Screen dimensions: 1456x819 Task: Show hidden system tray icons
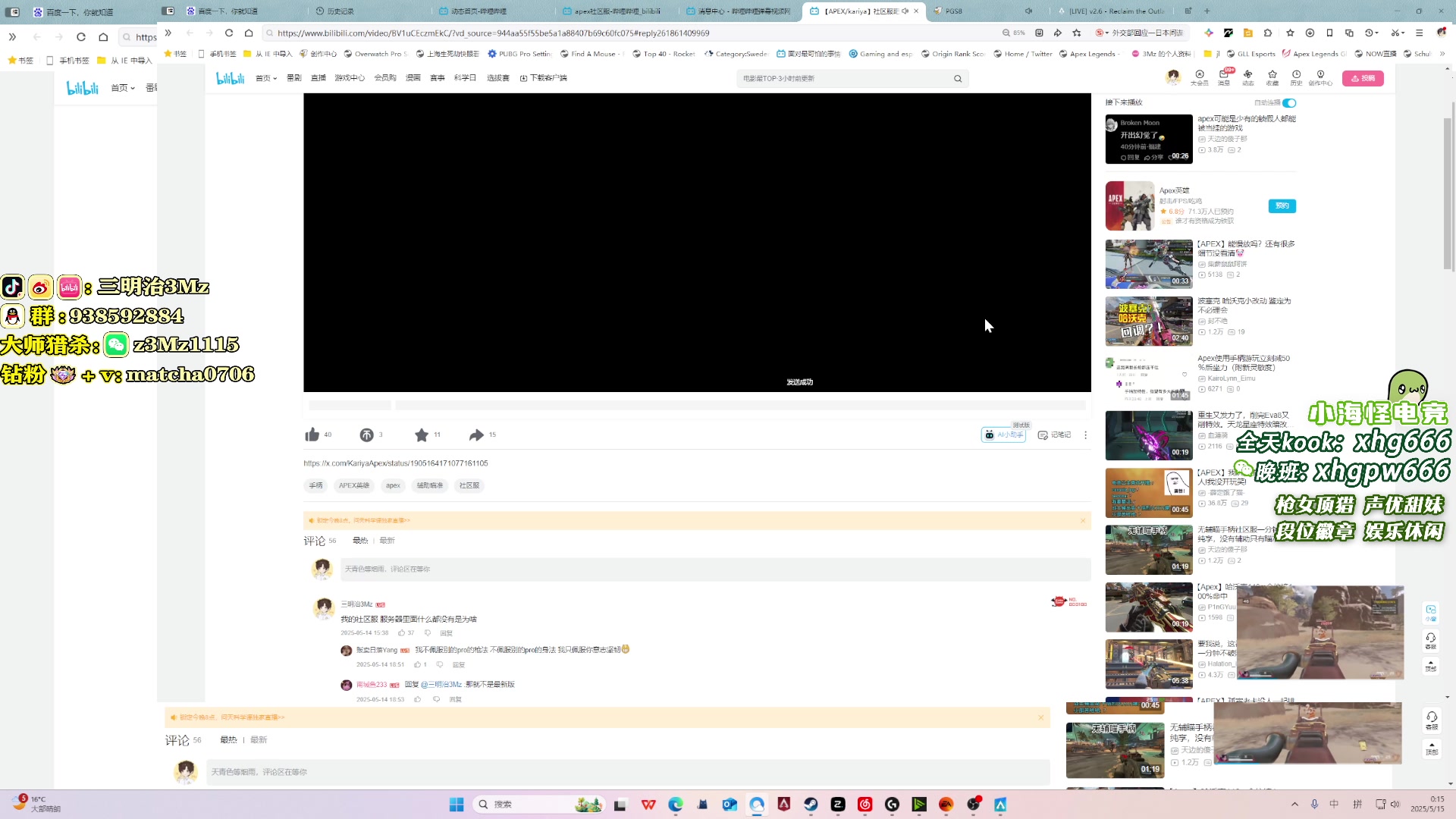pos(1294,805)
